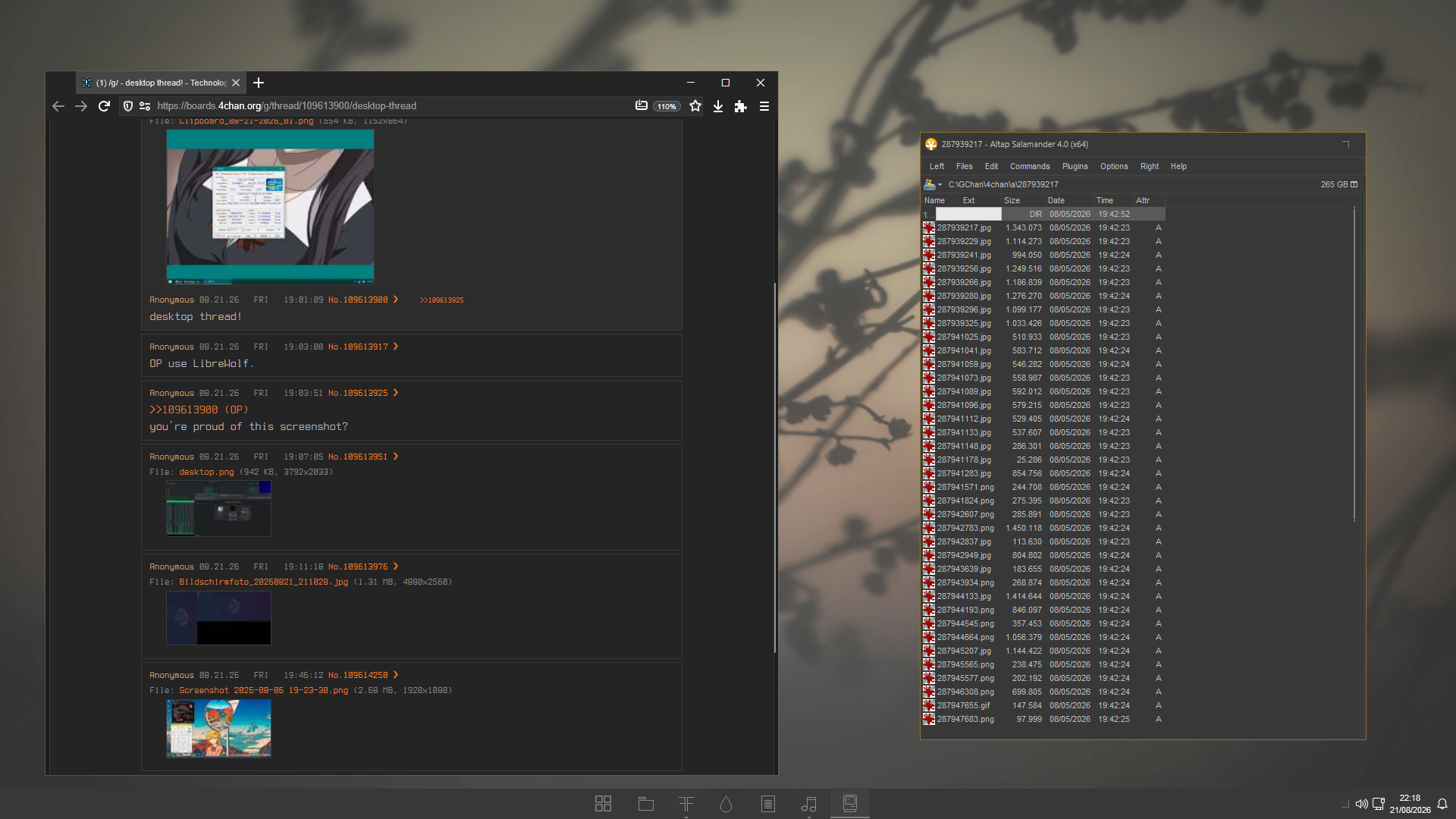The width and height of the screenshot is (1456, 819).
Task: Open the OP post's anime desktop thumbnail
Action: click(x=270, y=206)
